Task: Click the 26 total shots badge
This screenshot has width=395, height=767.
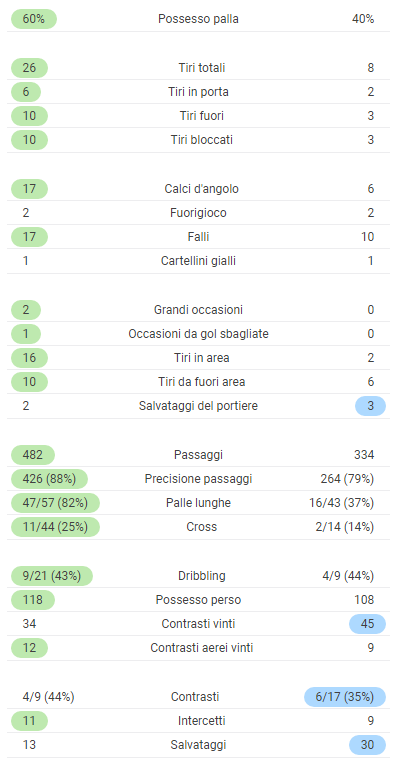Action: 29,68
